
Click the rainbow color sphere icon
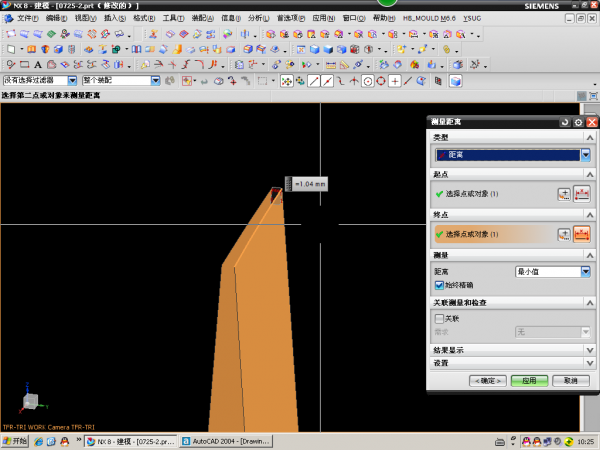[x=228, y=34]
